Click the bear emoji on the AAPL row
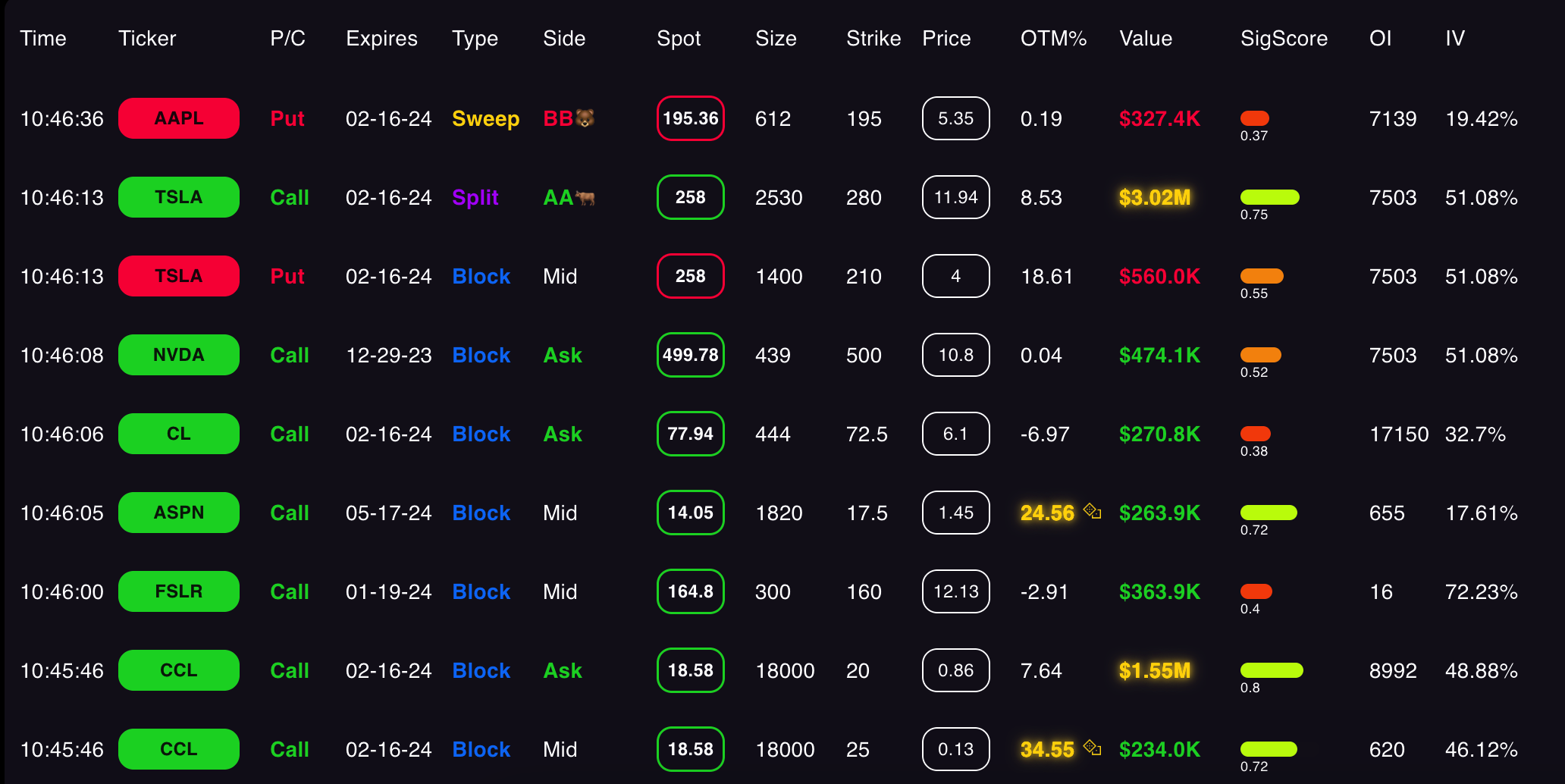The height and width of the screenshot is (784, 1565). (x=585, y=118)
